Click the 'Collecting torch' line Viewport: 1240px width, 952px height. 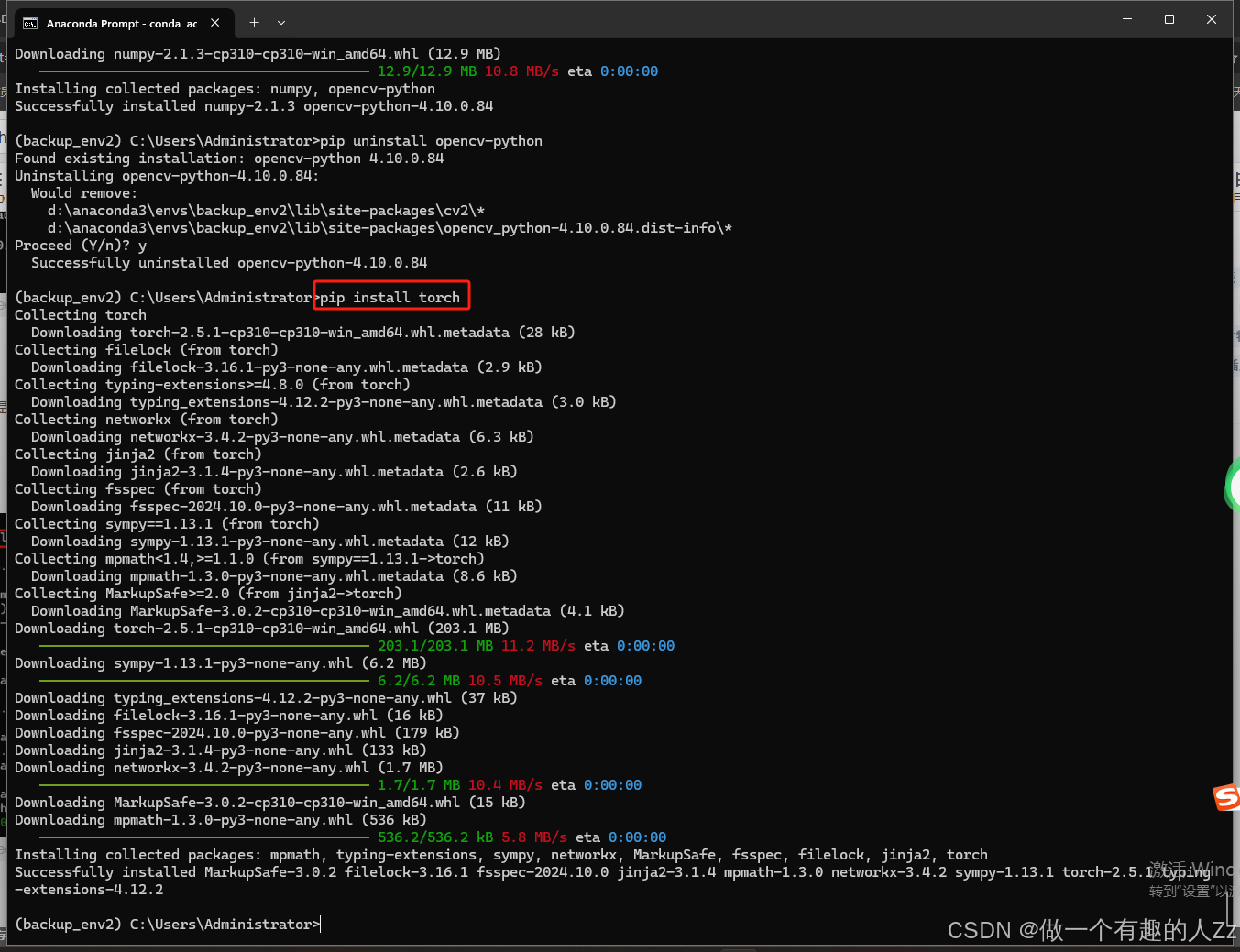81,315
